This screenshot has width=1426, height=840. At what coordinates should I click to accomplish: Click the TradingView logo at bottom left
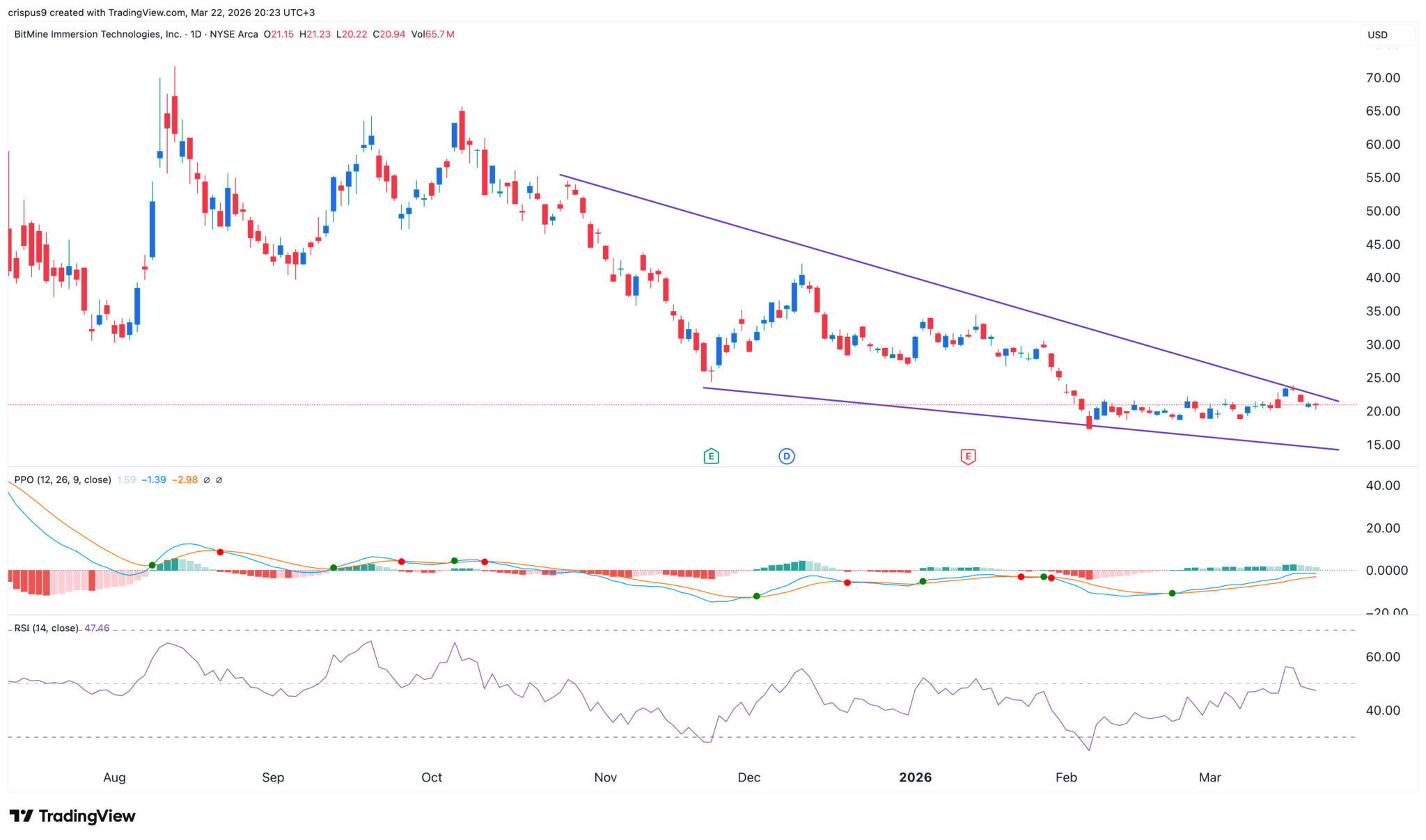[x=72, y=816]
